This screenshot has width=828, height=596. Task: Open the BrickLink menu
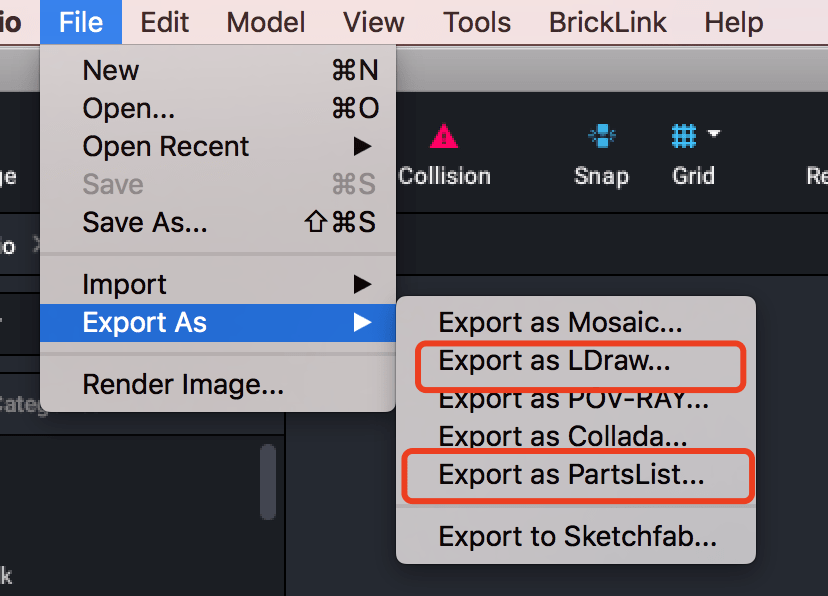click(x=607, y=22)
